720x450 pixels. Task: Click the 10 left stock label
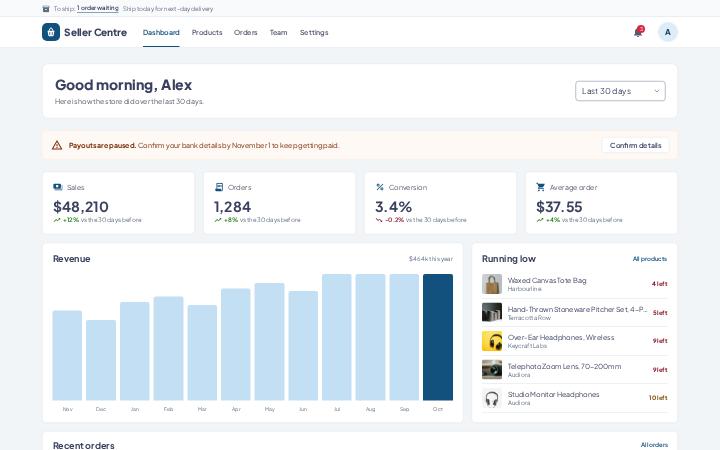click(x=658, y=398)
